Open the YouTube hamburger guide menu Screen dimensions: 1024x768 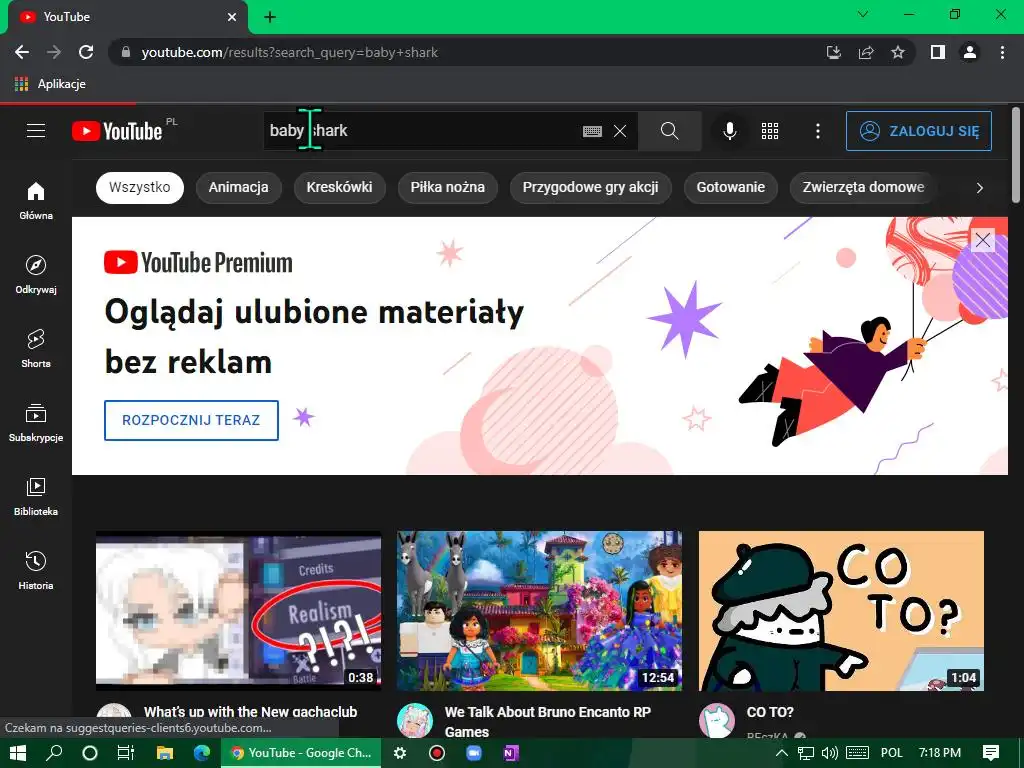coord(36,131)
